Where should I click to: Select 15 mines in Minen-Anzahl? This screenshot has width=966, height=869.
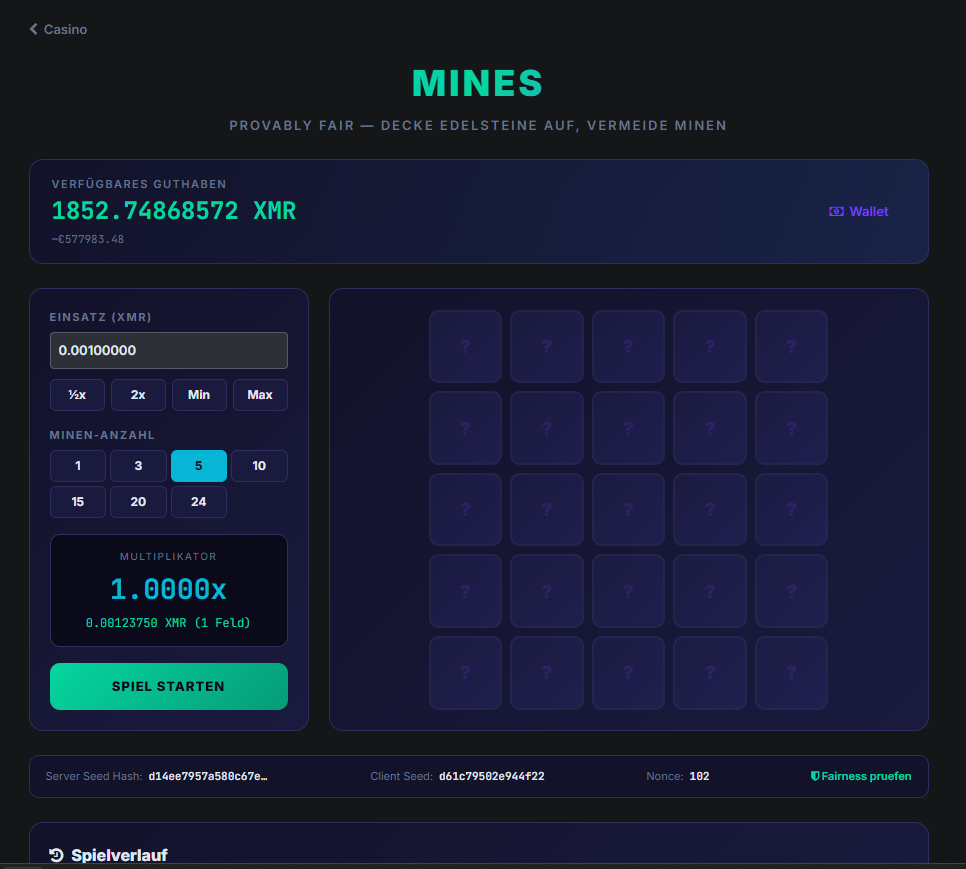pyautogui.click(x=78, y=502)
